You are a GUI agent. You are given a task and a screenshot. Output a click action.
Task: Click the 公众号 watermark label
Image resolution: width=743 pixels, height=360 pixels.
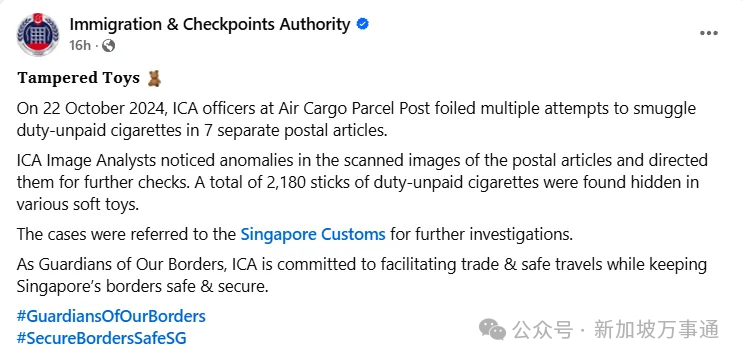point(542,330)
